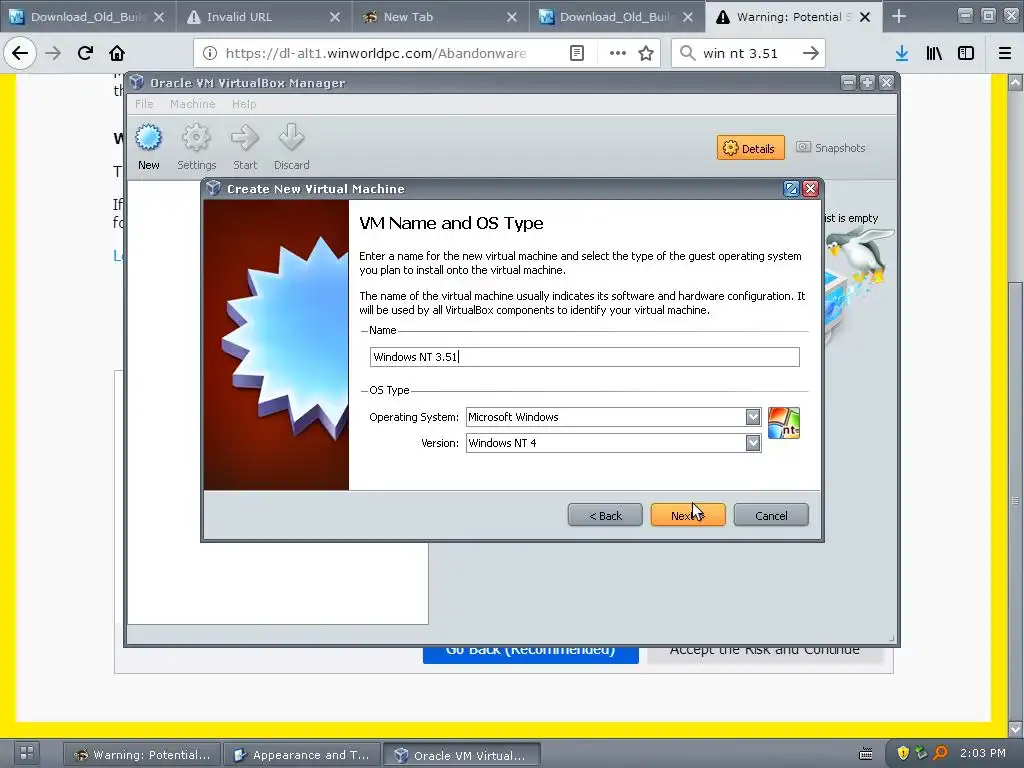Open the File menu in VirtualBox Manager

pos(144,104)
